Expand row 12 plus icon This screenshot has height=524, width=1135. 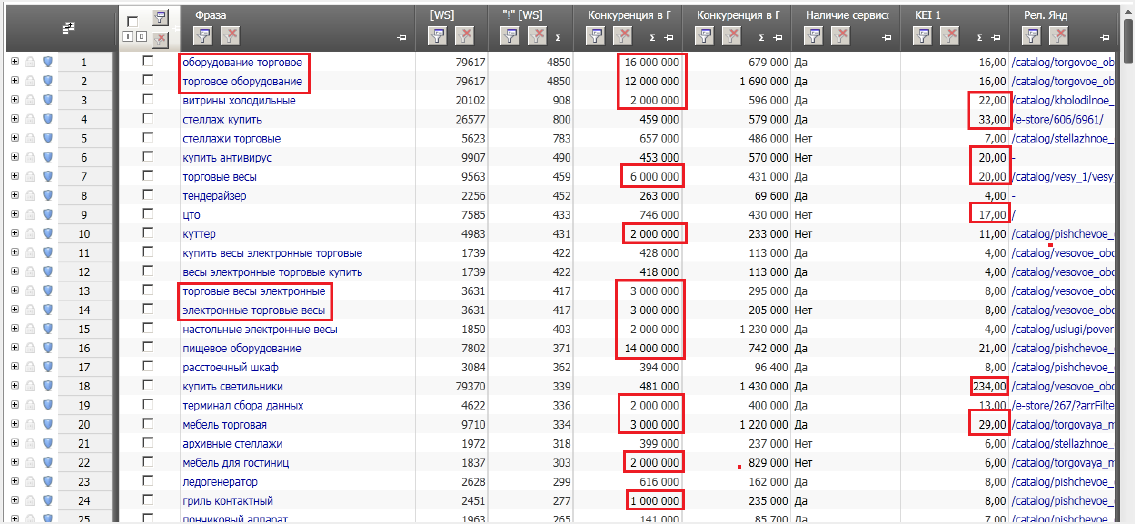(14, 271)
